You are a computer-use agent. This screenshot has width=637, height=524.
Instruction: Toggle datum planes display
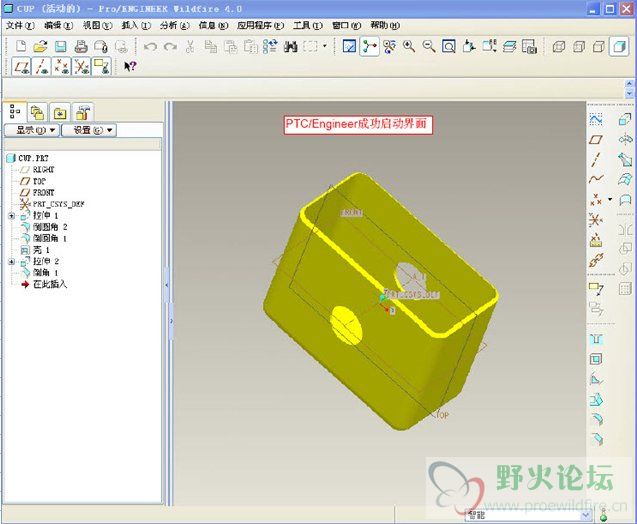(x=22, y=66)
